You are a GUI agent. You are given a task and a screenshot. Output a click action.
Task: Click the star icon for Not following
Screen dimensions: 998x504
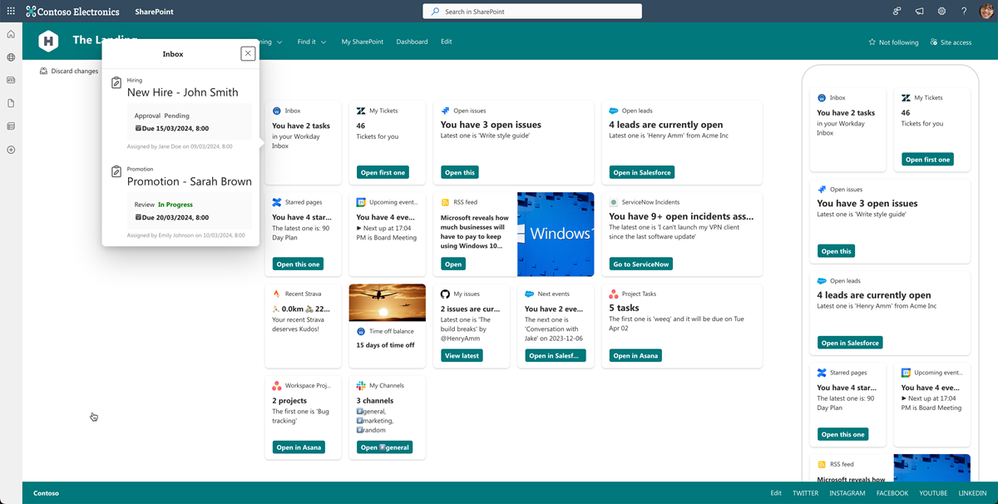[872, 42]
